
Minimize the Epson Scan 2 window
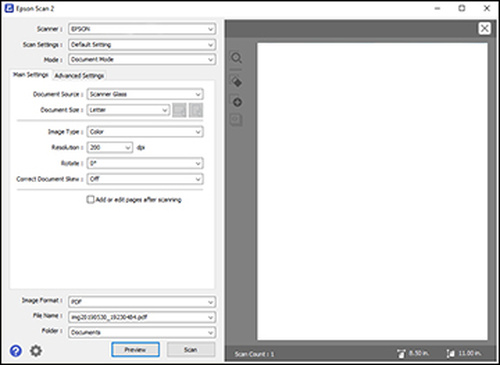point(437,8)
